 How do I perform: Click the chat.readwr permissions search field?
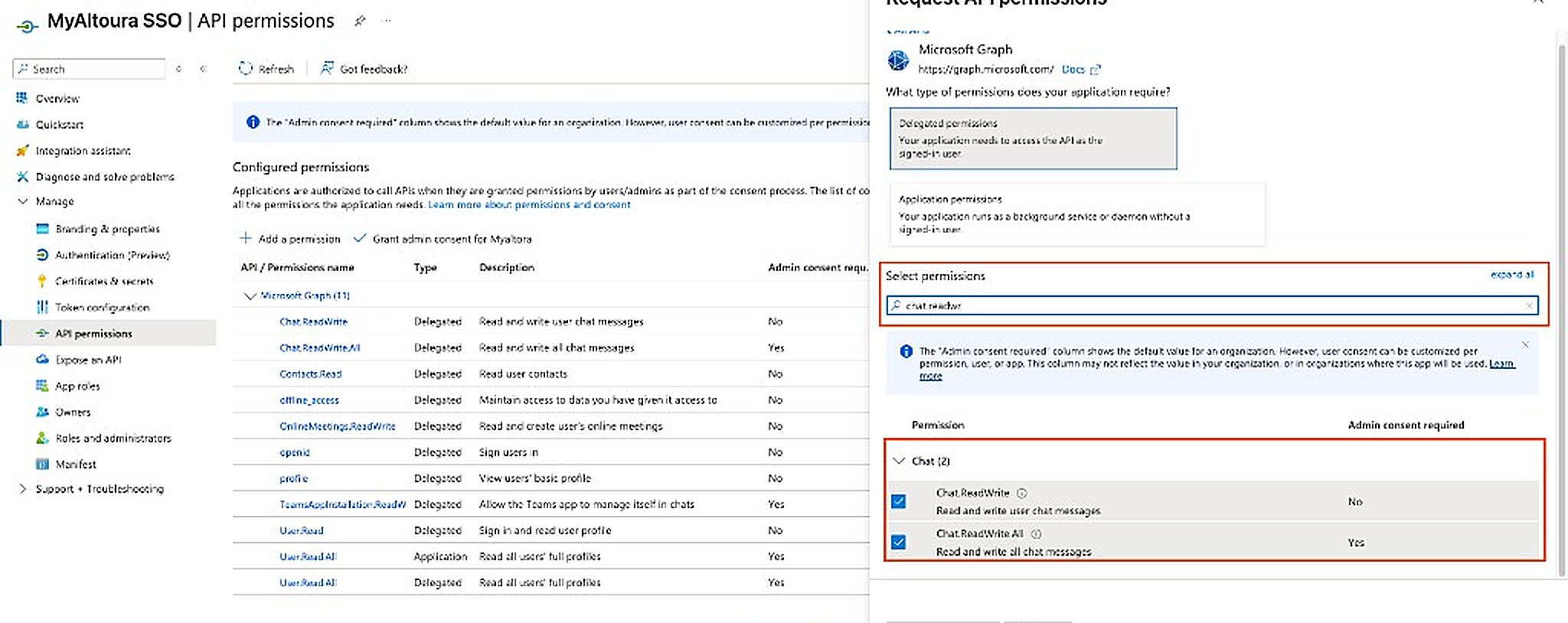tap(1211, 305)
